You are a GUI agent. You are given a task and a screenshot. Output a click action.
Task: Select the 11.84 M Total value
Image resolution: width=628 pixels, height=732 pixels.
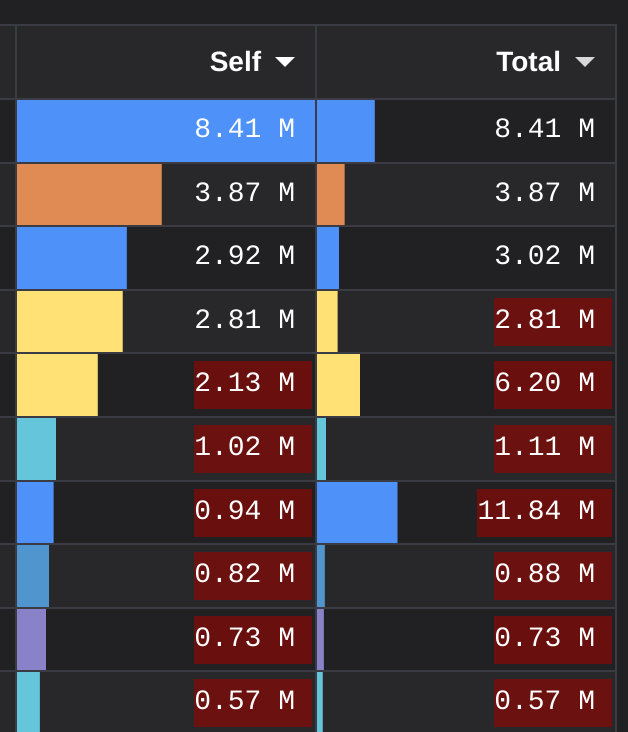(x=544, y=513)
